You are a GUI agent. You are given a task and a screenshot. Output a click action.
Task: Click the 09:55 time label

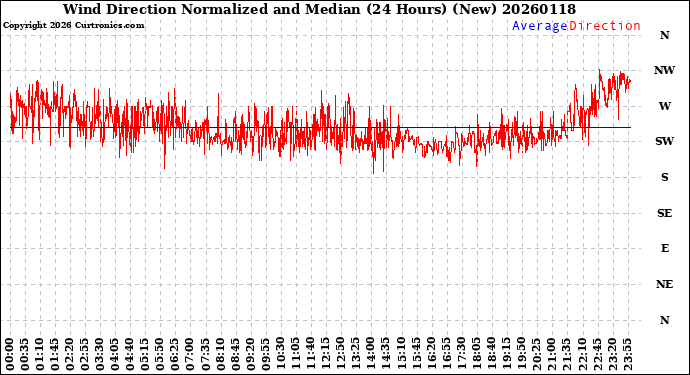(265, 355)
